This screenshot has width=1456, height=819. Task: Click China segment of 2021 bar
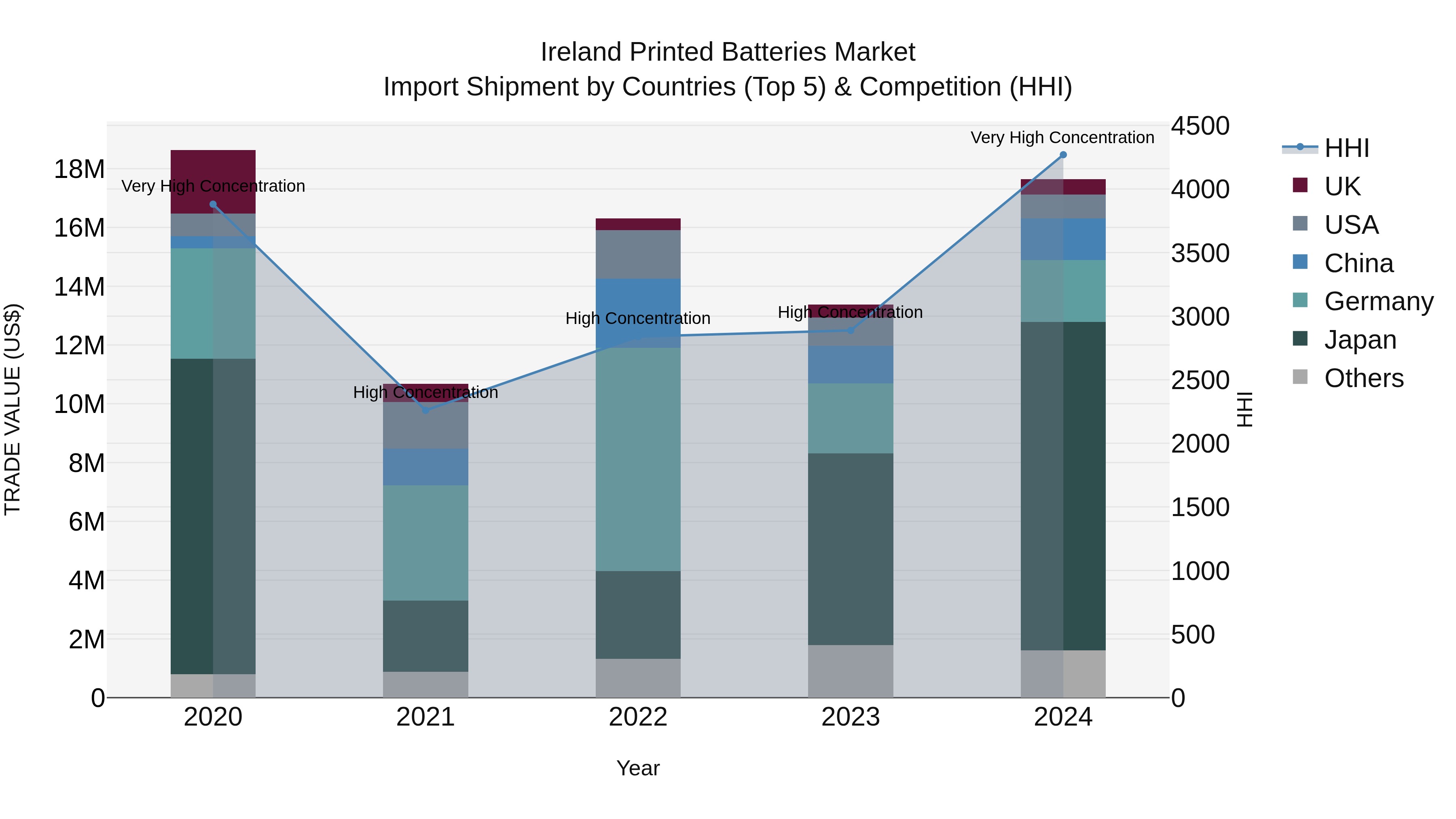click(x=425, y=468)
